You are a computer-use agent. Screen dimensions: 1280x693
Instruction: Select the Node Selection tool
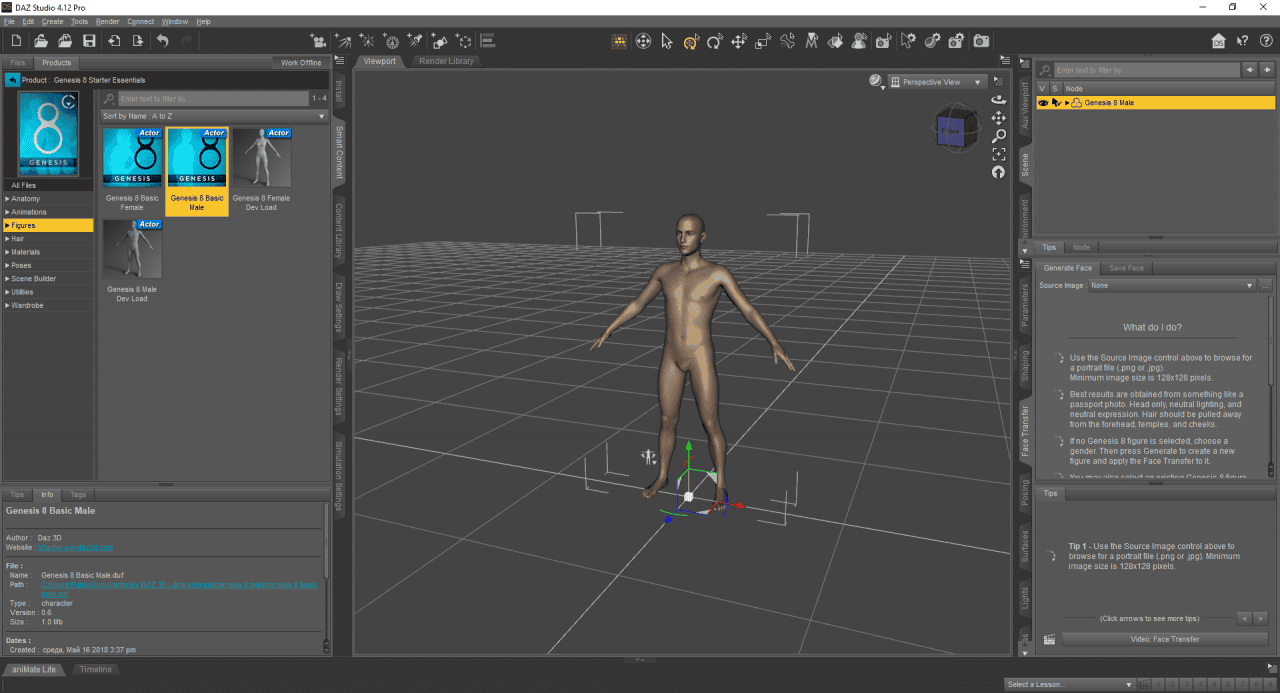[x=666, y=41]
